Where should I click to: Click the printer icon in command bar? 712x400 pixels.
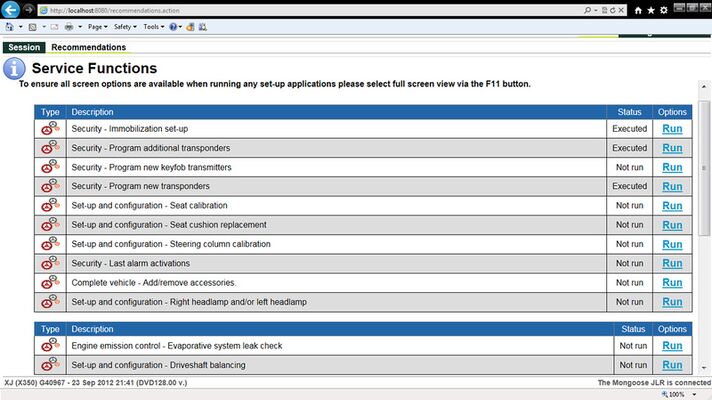tap(68, 27)
